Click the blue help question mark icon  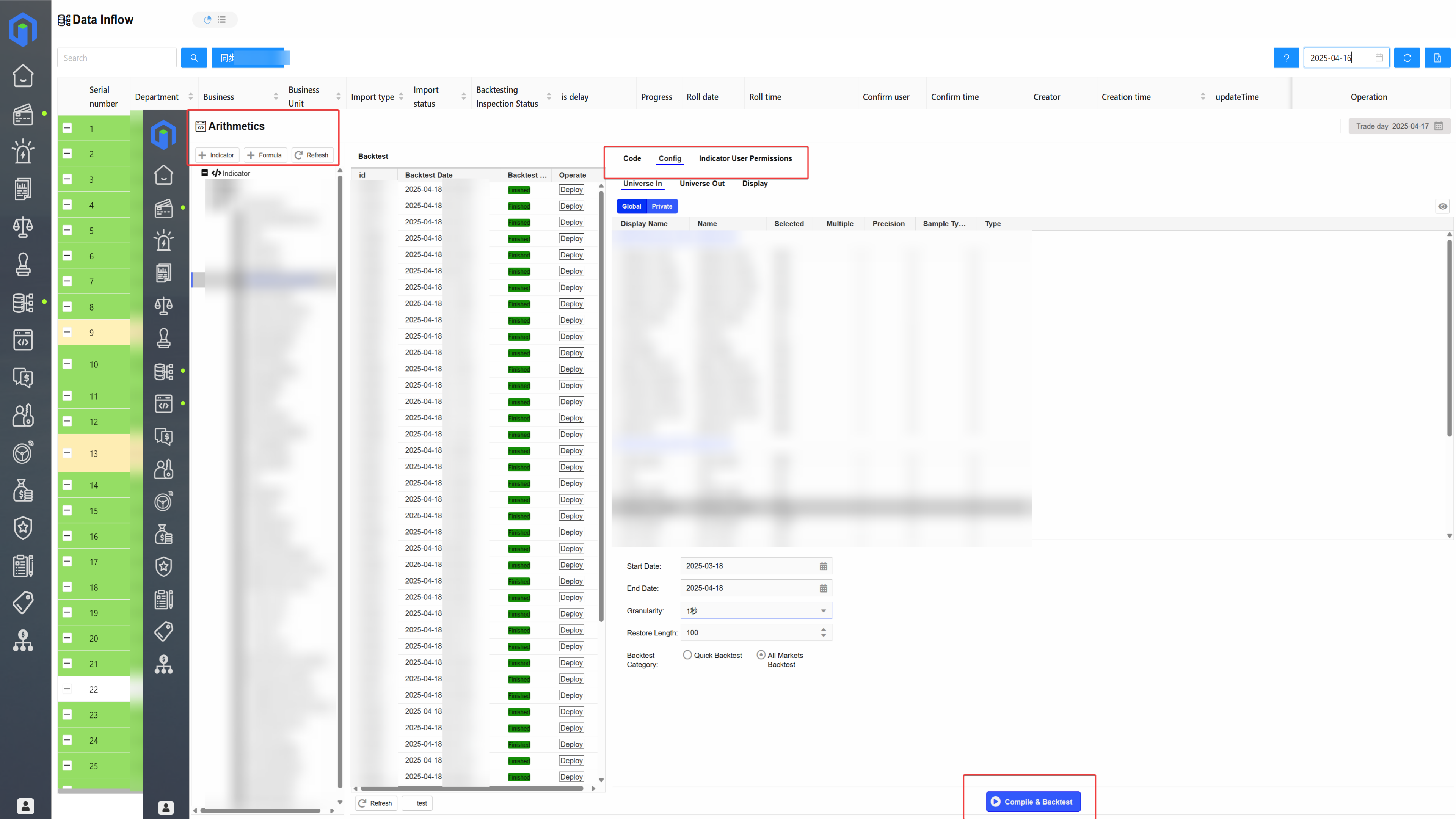[x=1286, y=58]
